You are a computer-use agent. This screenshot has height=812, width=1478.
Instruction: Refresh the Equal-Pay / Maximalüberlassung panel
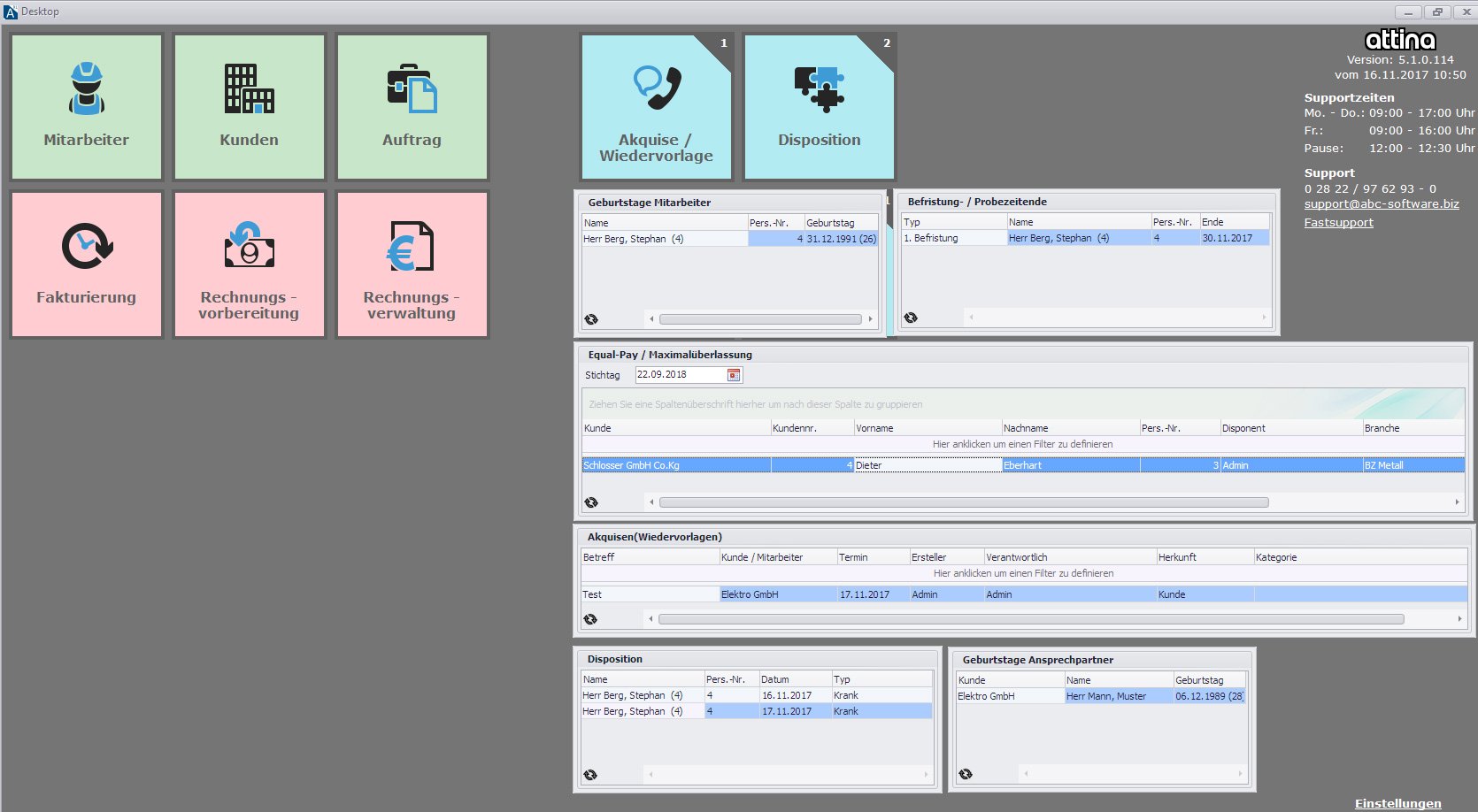(x=591, y=502)
